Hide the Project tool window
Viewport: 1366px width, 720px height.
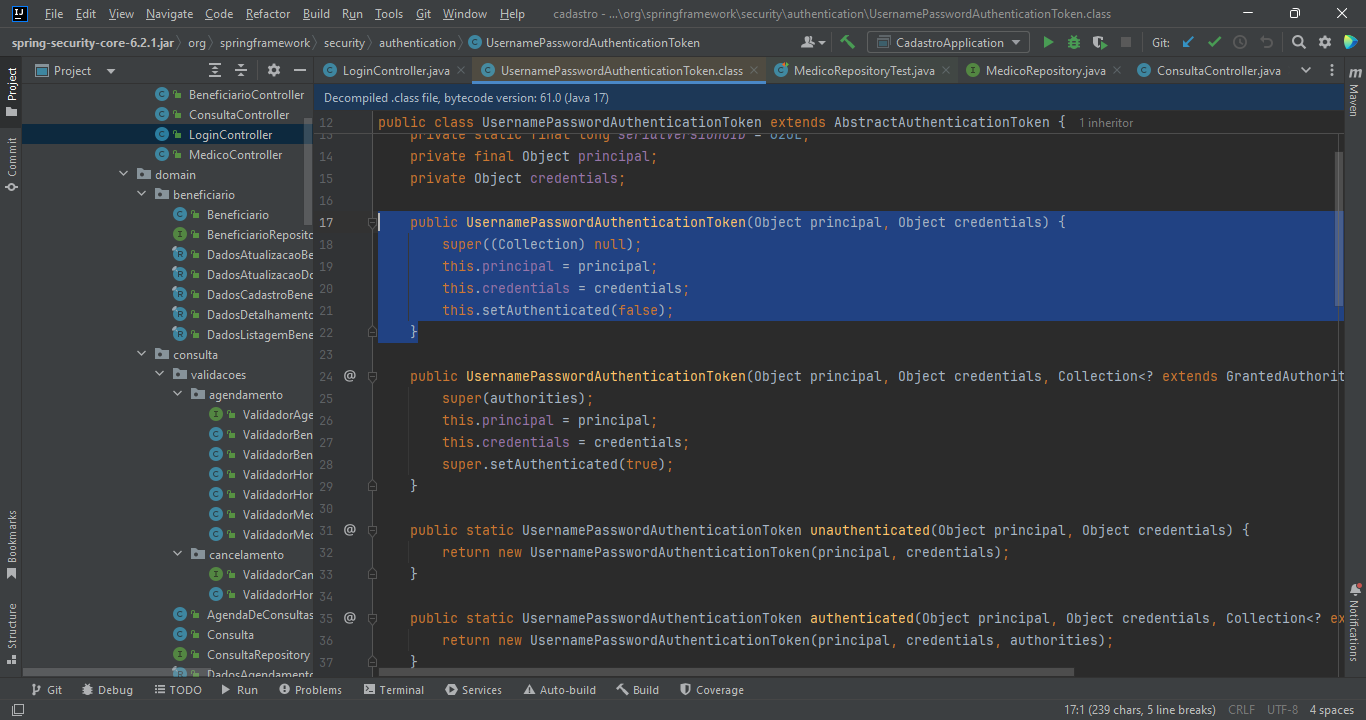tap(299, 70)
